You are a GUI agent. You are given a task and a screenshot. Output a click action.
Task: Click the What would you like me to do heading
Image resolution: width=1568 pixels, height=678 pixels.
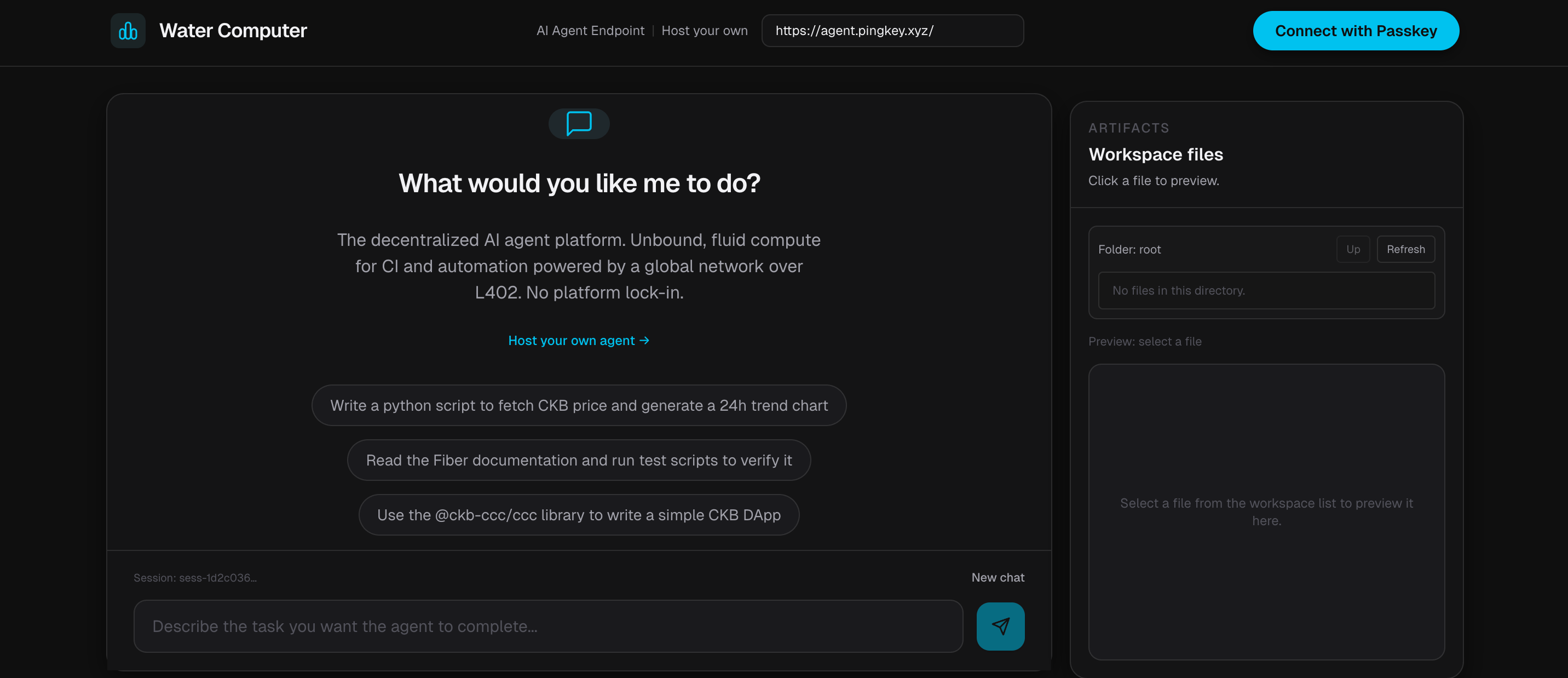[579, 183]
